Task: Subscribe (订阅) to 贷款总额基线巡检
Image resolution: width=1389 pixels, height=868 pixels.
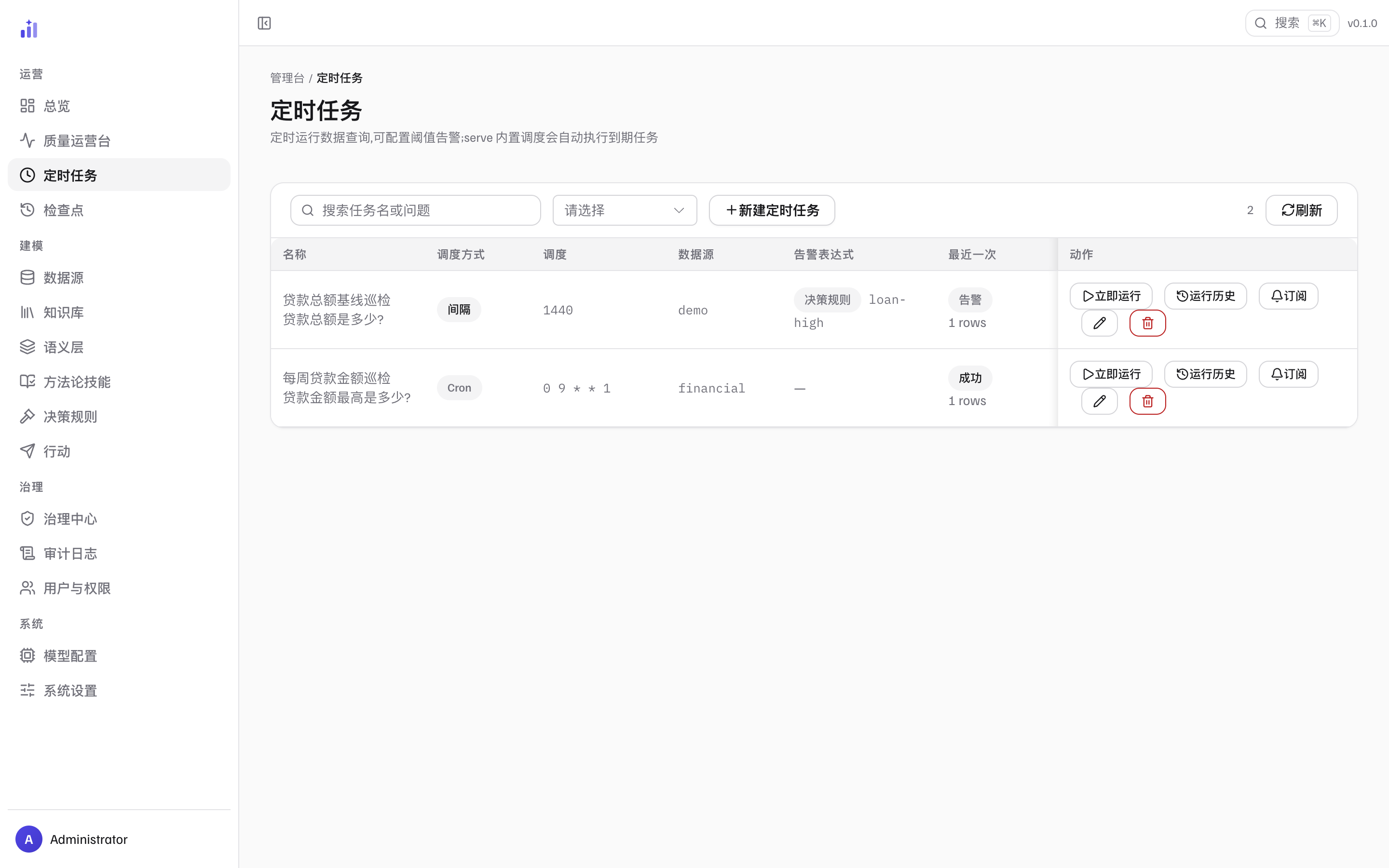Action: click(x=1289, y=296)
